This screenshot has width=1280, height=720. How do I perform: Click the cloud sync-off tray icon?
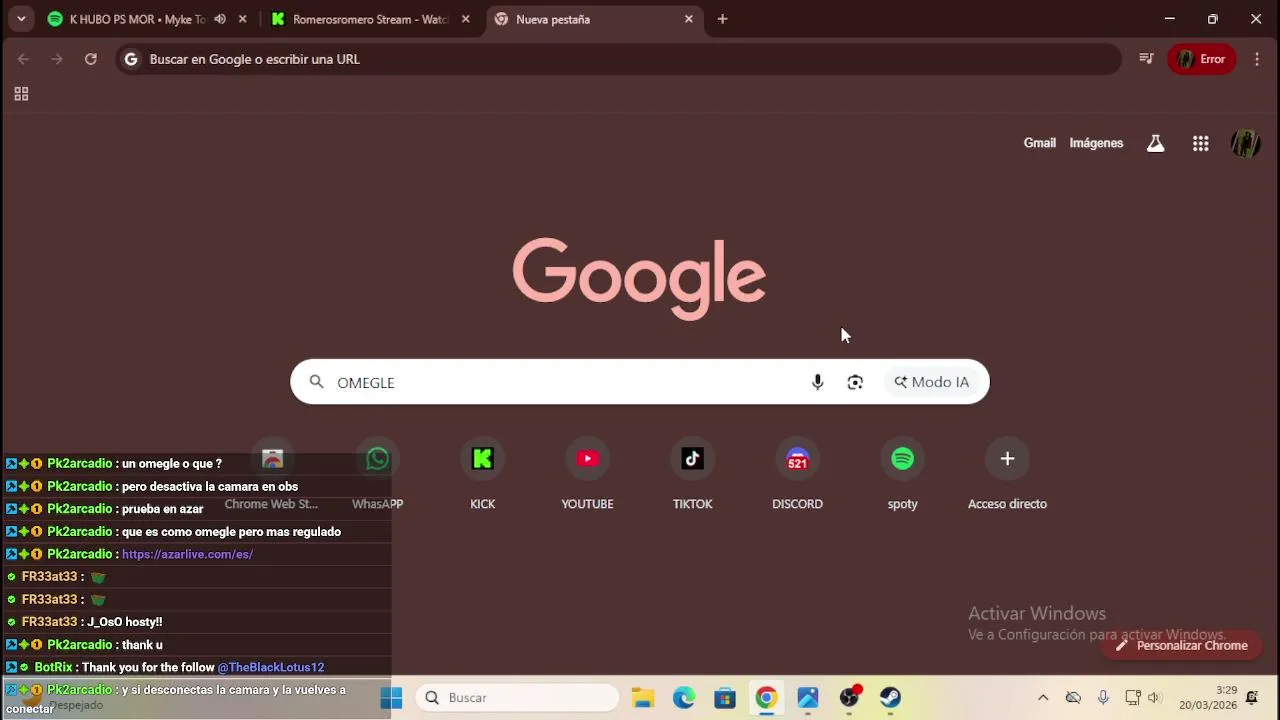1073,697
